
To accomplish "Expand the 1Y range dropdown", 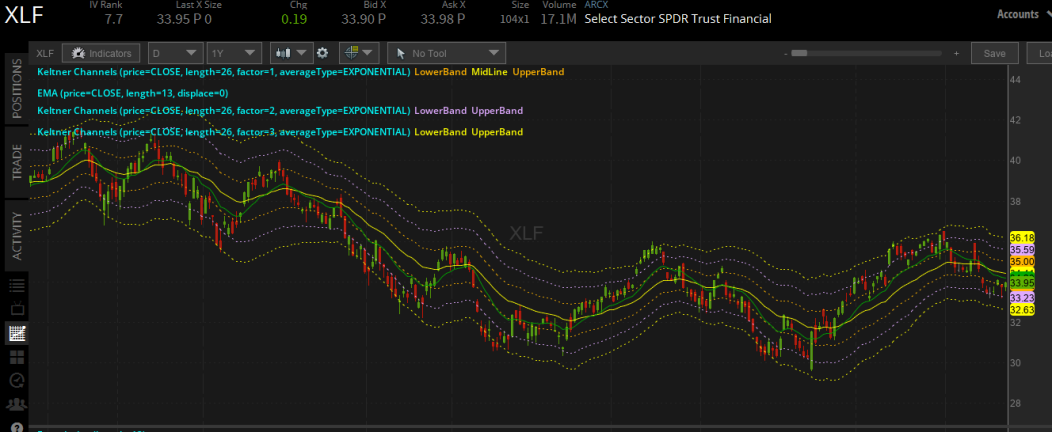I will 234,53.
